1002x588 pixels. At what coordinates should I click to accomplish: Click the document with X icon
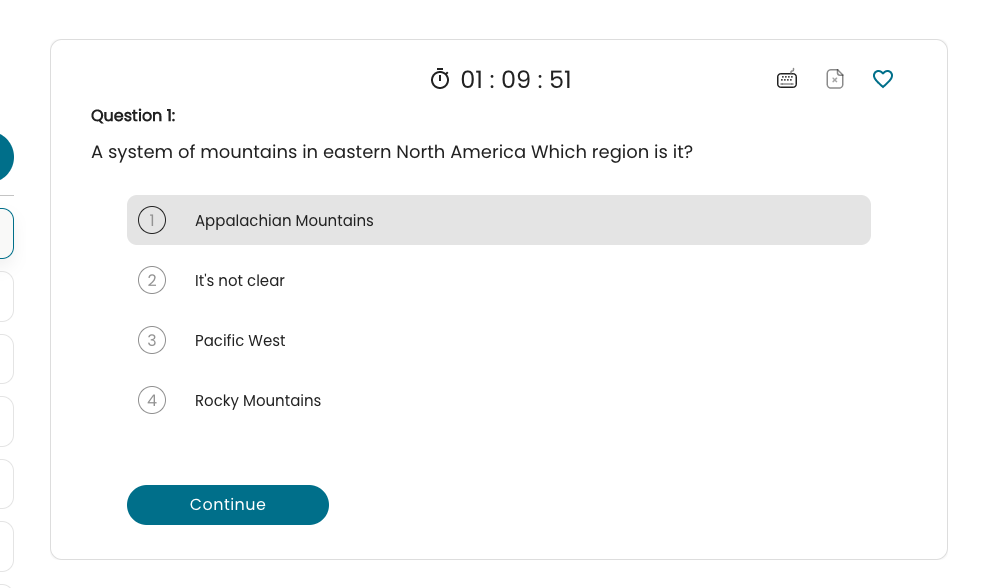coord(835,79)
